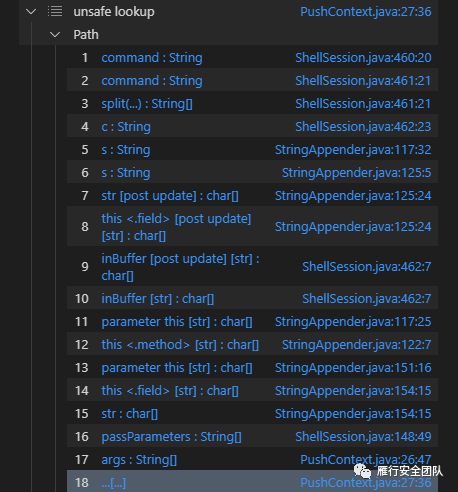
Task: Click the list icon beside unsafe lookup
Action: (x=55, y=11)
